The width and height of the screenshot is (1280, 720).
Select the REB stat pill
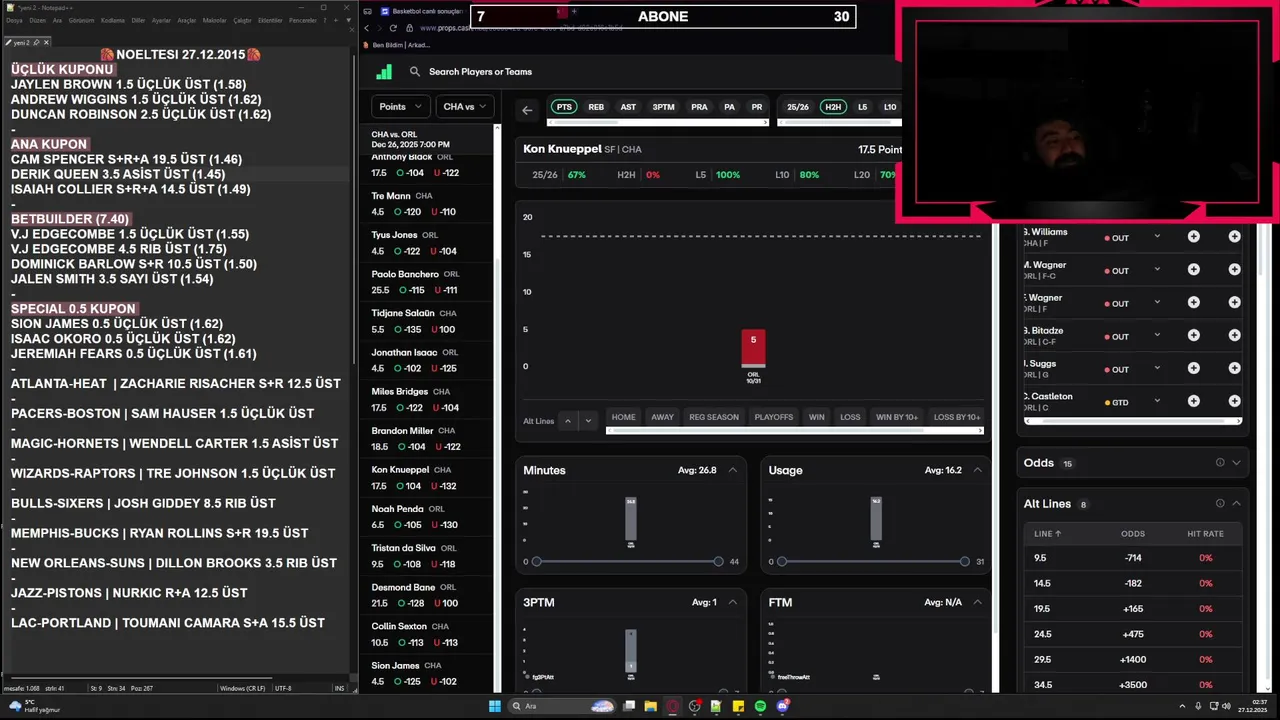pyautogui.click(x=596, y=107)
